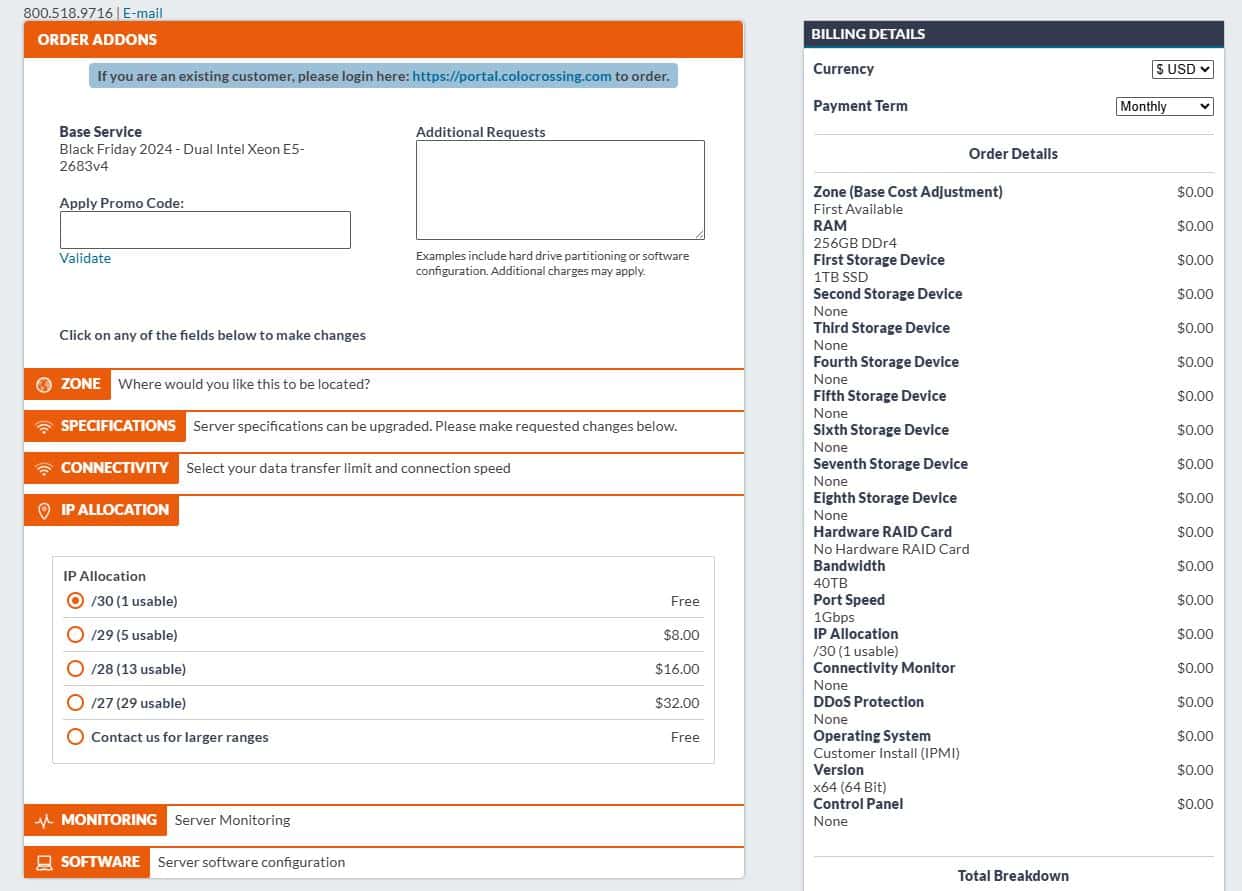Click the Validate promo code link
The image size is (1242, 891).
[x=85, y=258]
